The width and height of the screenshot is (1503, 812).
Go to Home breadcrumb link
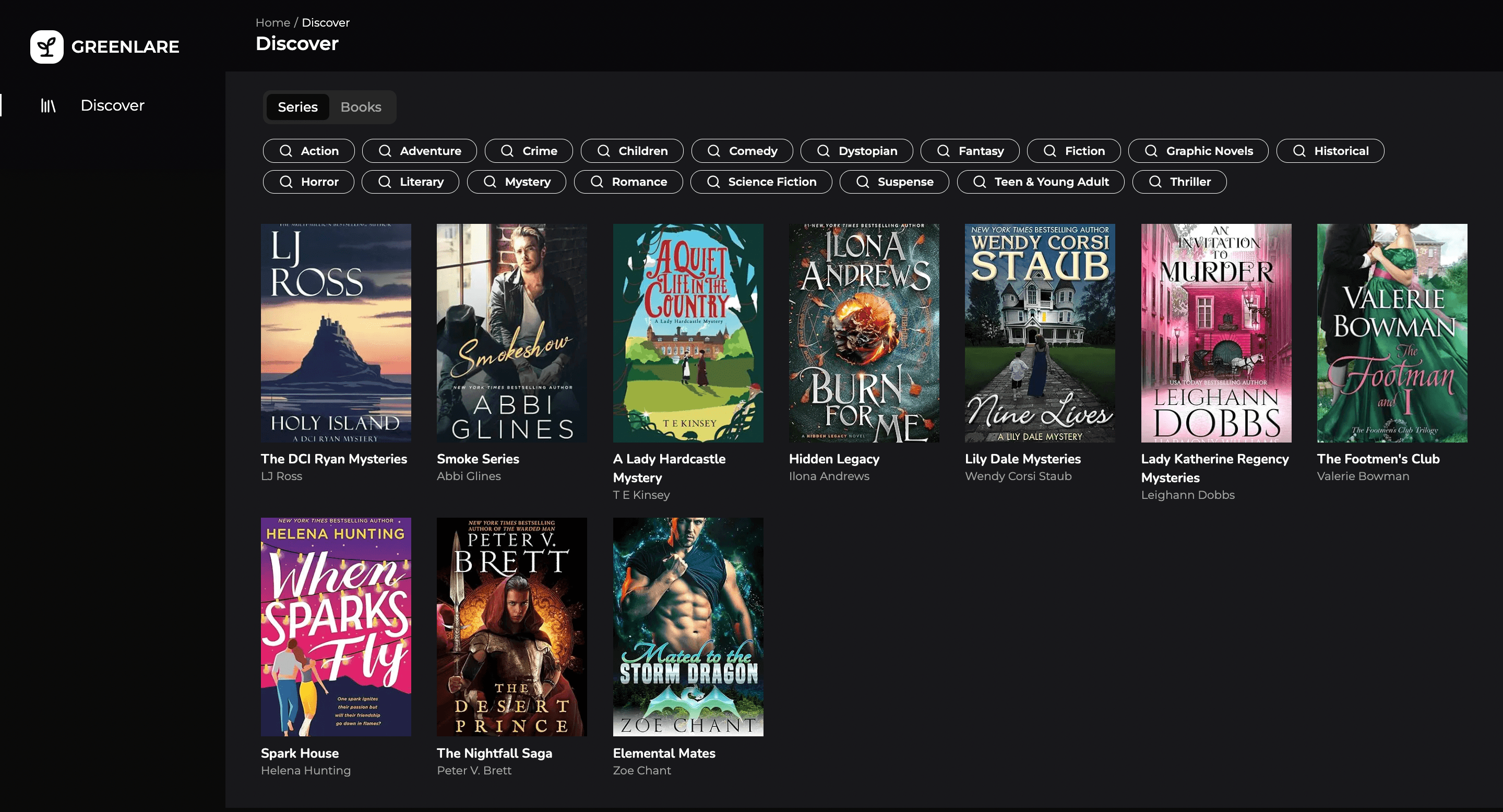272,23
